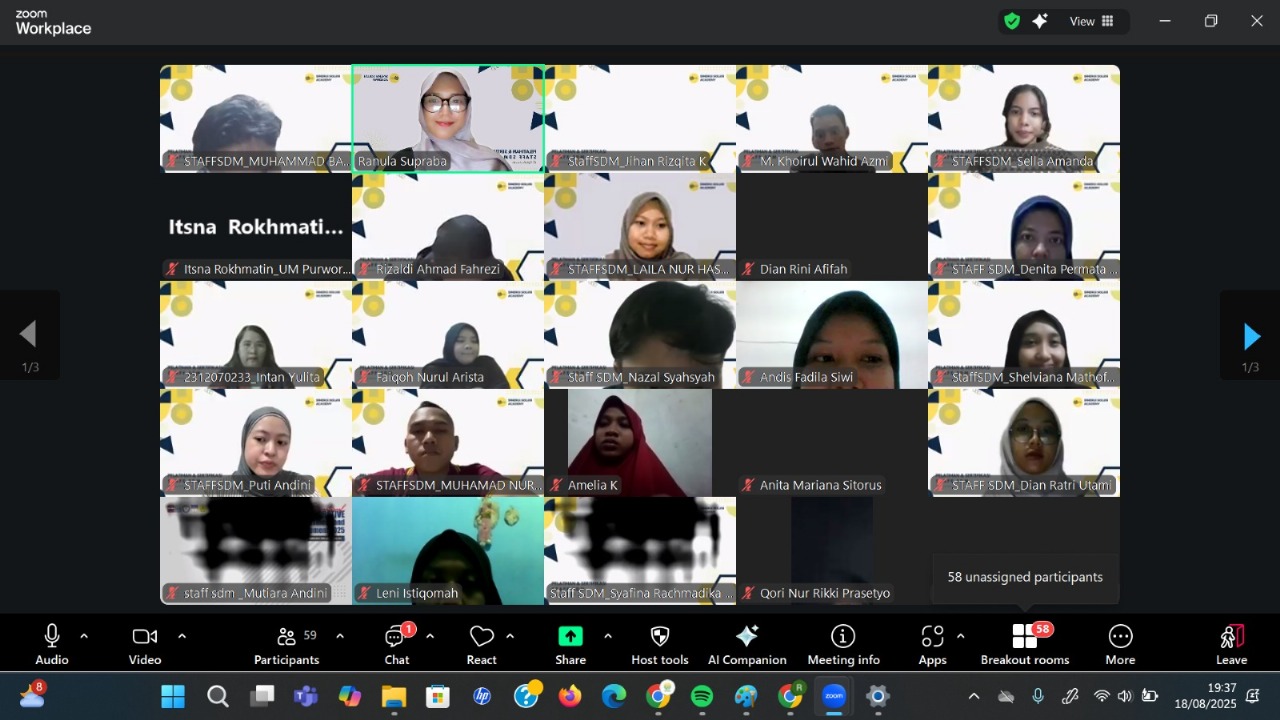Open the React options arrow

[510, 635]
